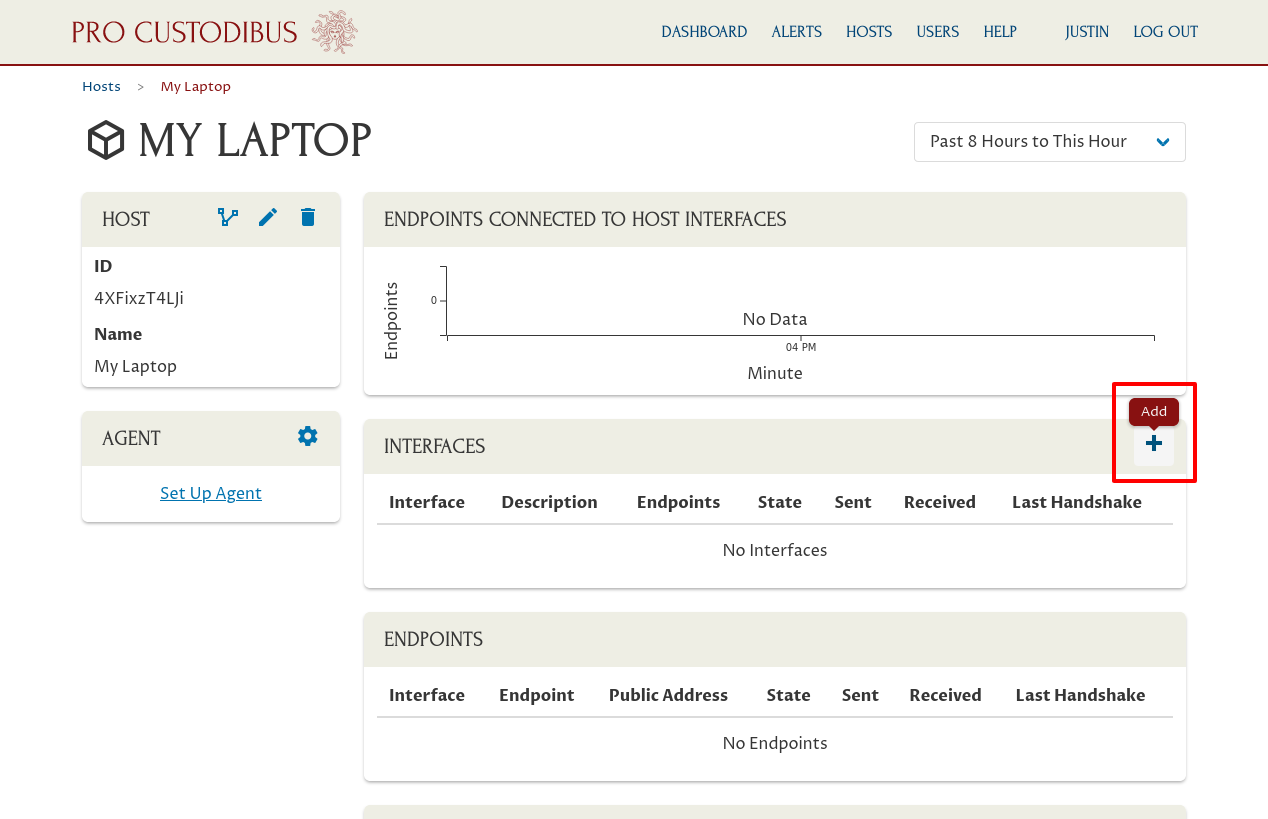Click the Interfaces table Description header

click(x=549, y=502)
